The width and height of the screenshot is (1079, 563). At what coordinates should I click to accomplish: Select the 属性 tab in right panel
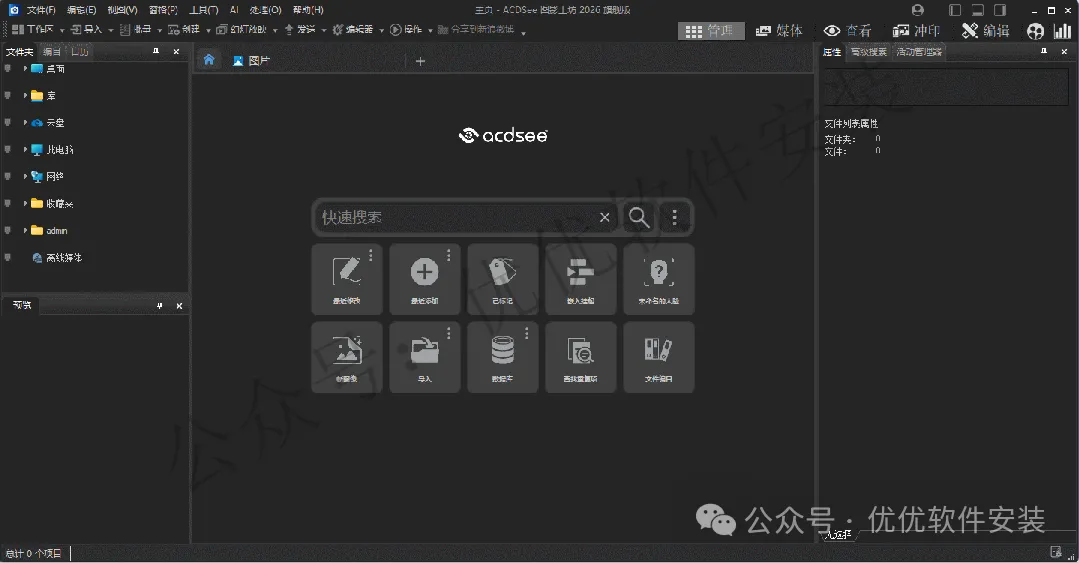coord(832,52)
